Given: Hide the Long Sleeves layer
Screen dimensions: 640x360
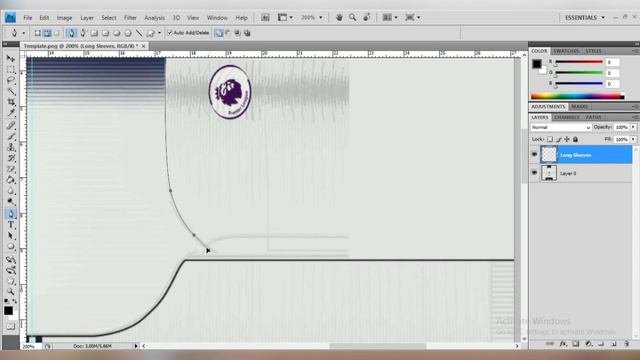Looking at the screenshot, I should (534, 155).
